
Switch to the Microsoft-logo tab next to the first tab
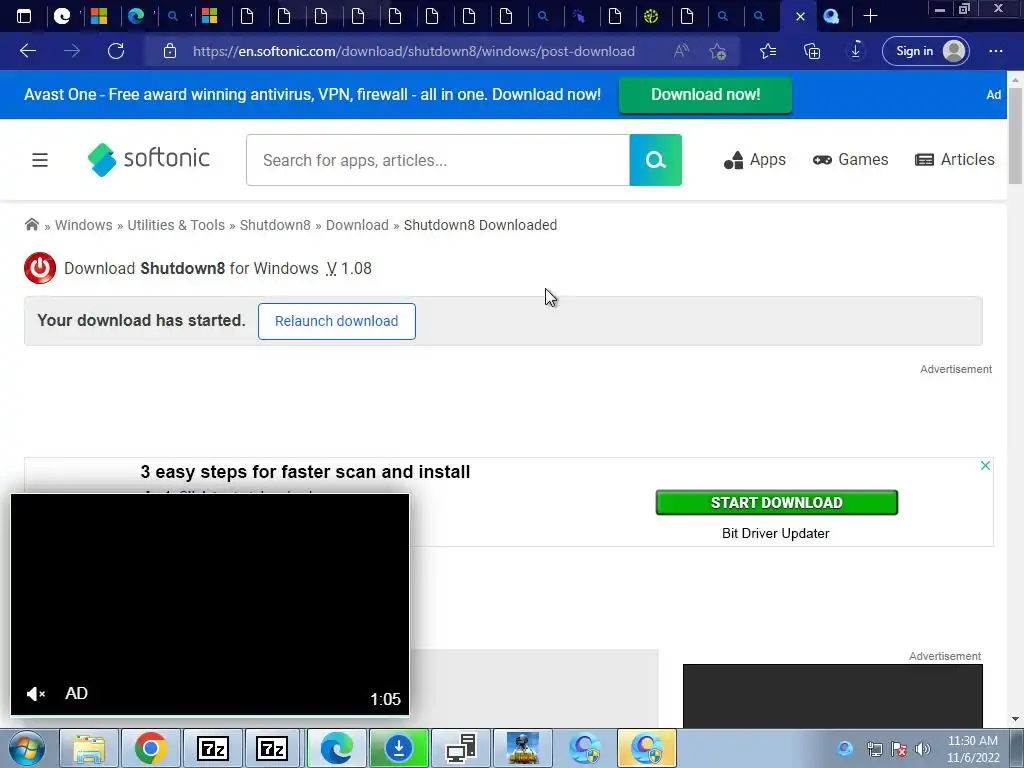(x=99, y=16)
